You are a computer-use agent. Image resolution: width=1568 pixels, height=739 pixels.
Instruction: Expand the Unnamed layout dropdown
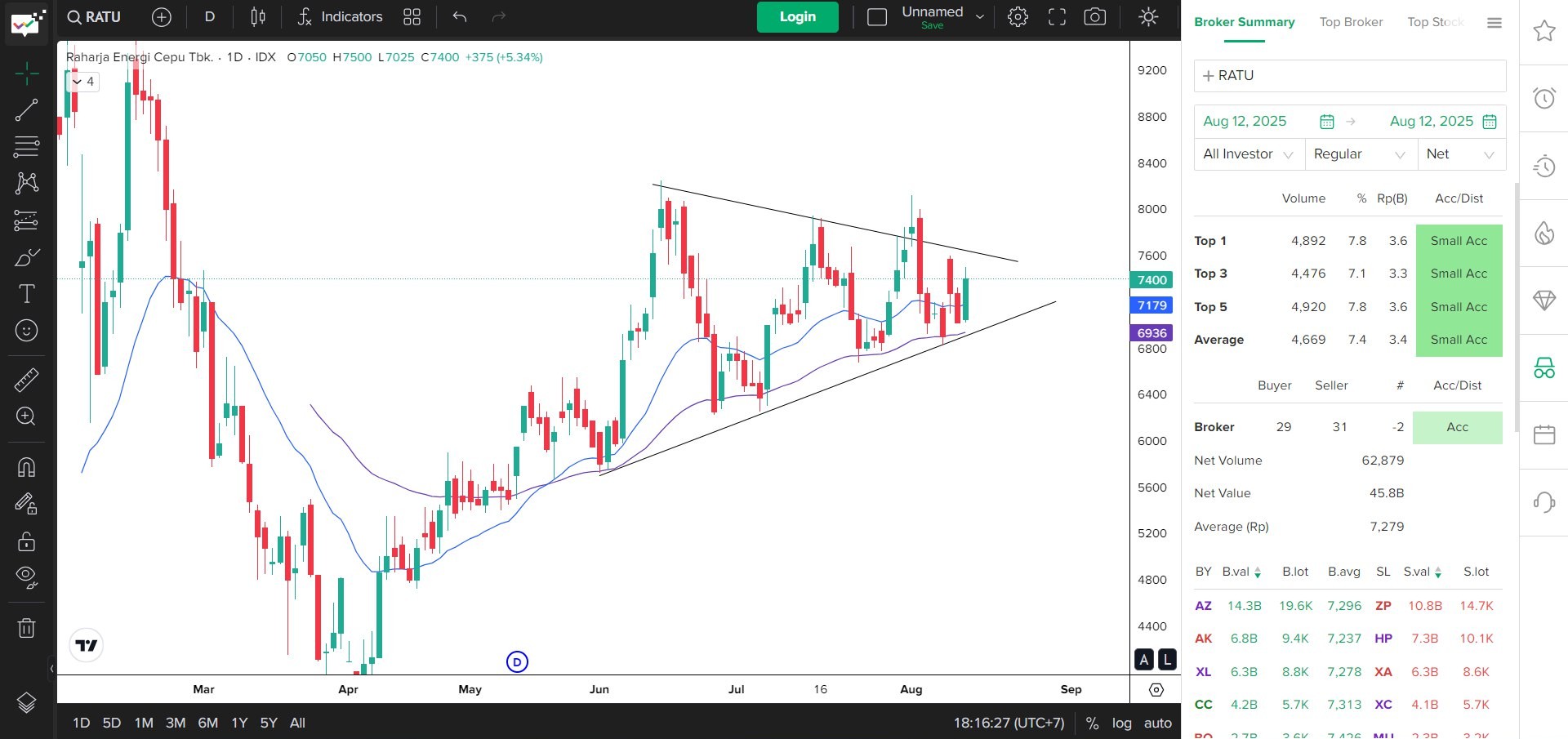[x=980, y=17]
